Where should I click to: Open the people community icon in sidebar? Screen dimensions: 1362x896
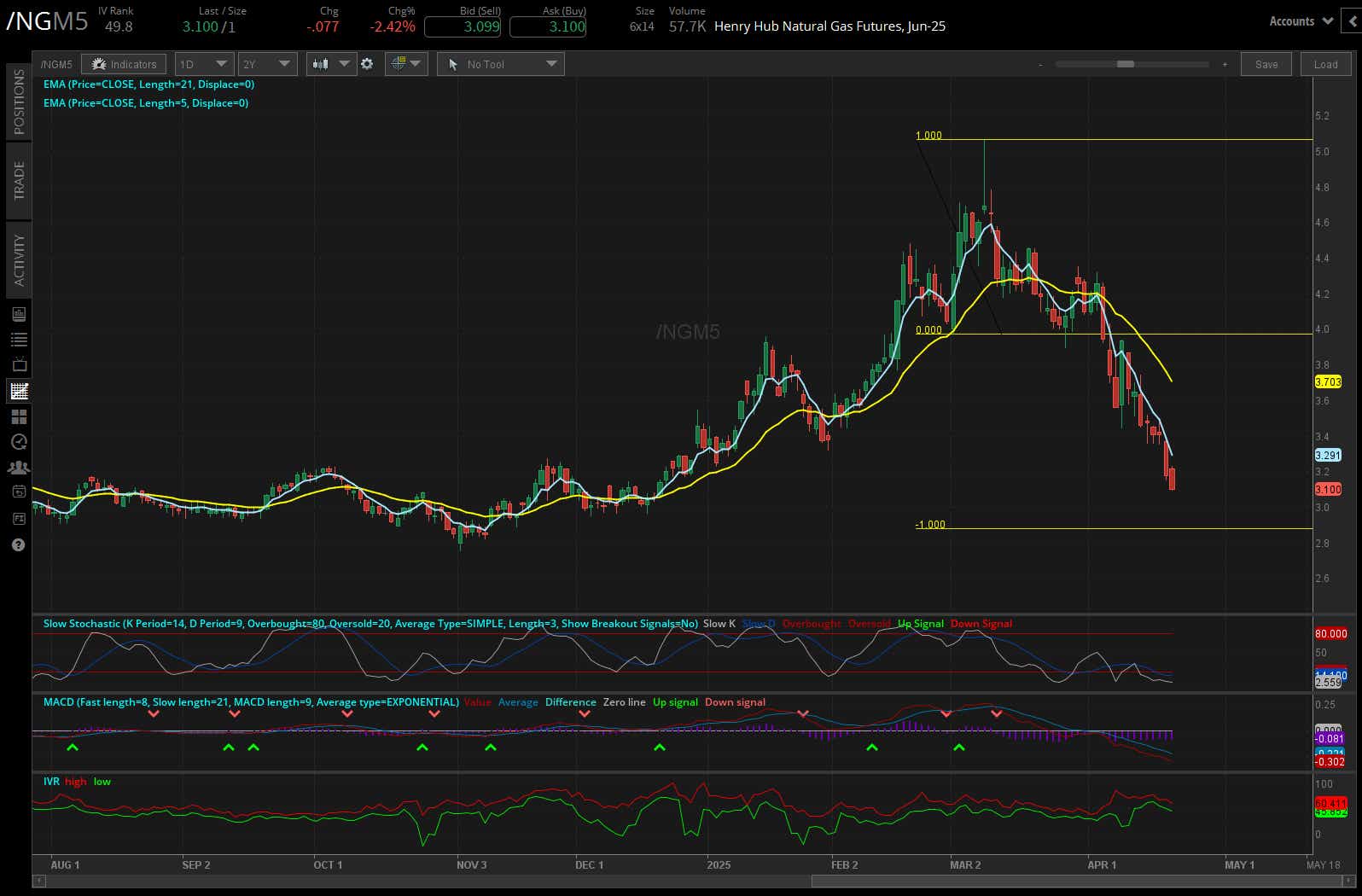pos(19,468)
